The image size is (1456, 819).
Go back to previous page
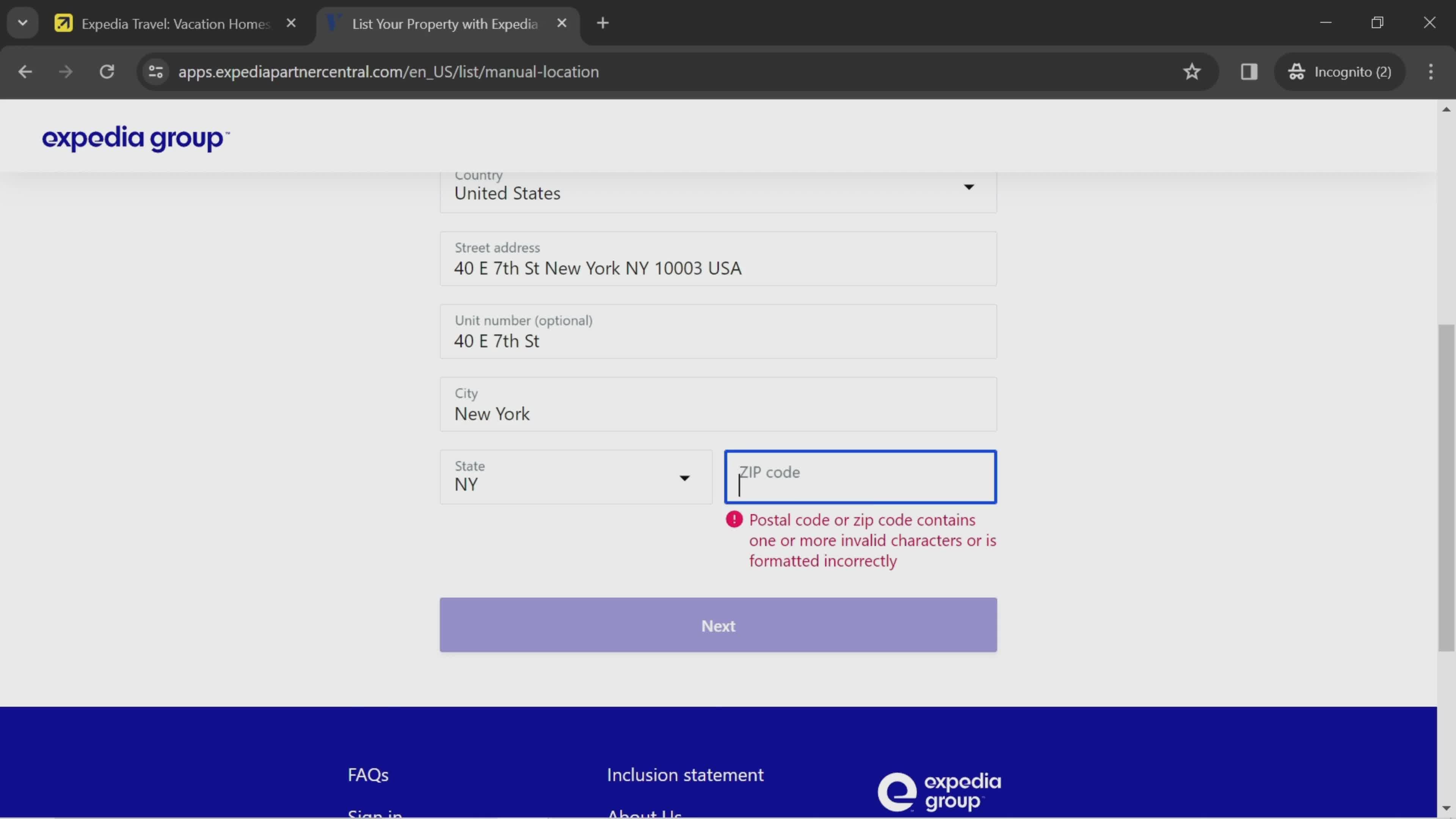25,72
